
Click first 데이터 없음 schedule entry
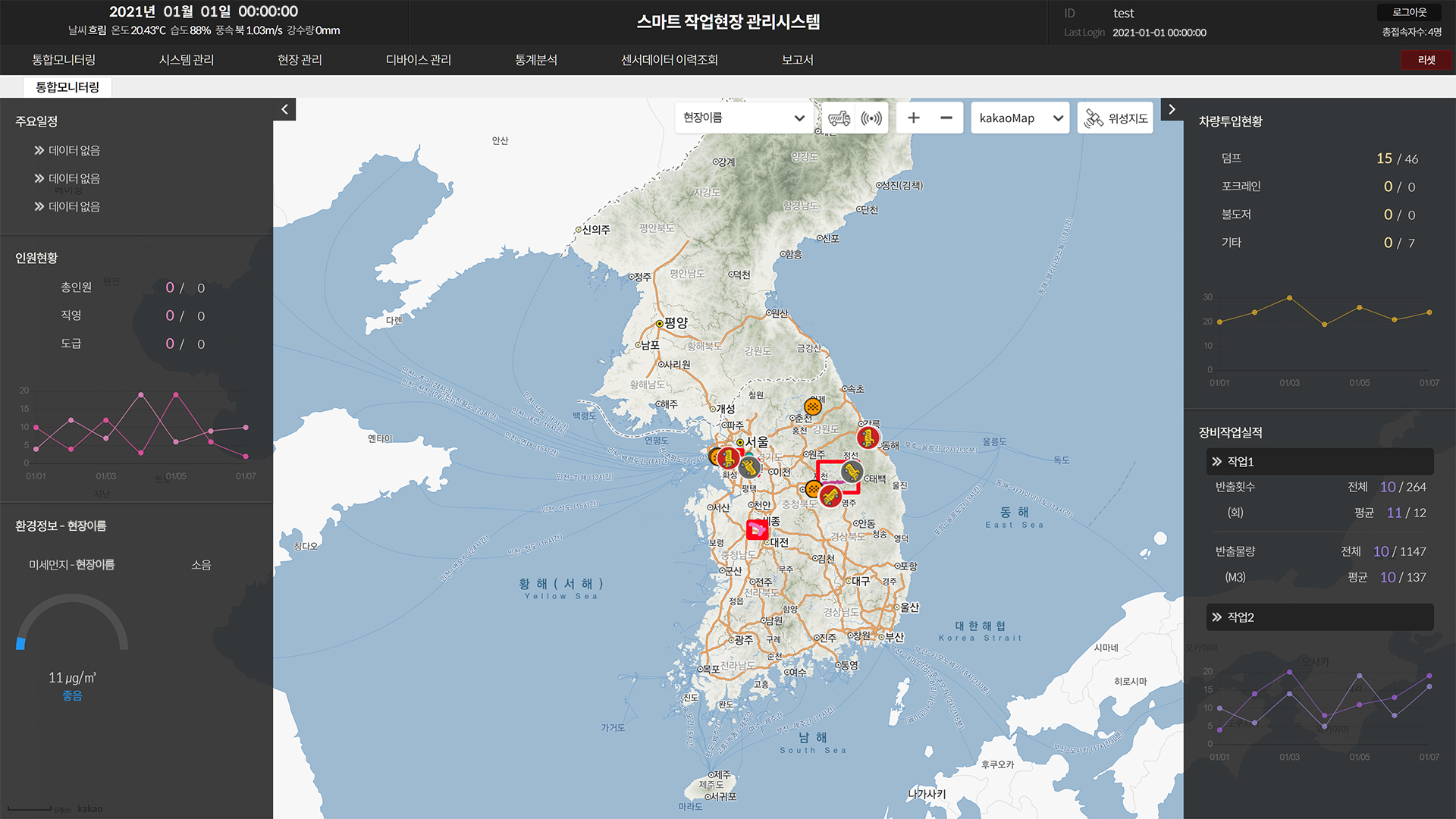tap(67, 150)
